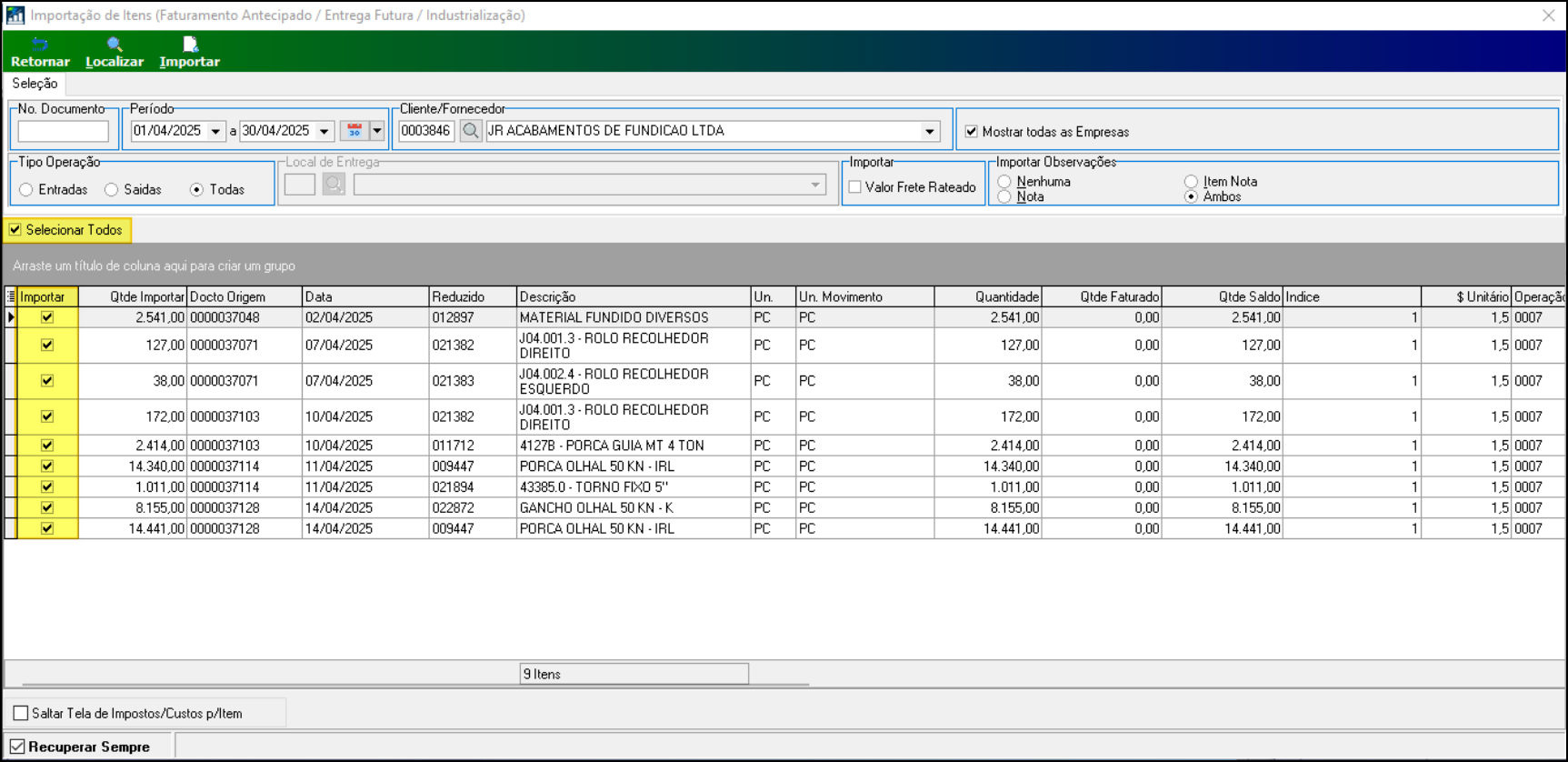The width and height of the screenshot is (1568, 762).
Task: Expand Cliente/Fornecedor name combo box
Action: [x=930, y=131]
